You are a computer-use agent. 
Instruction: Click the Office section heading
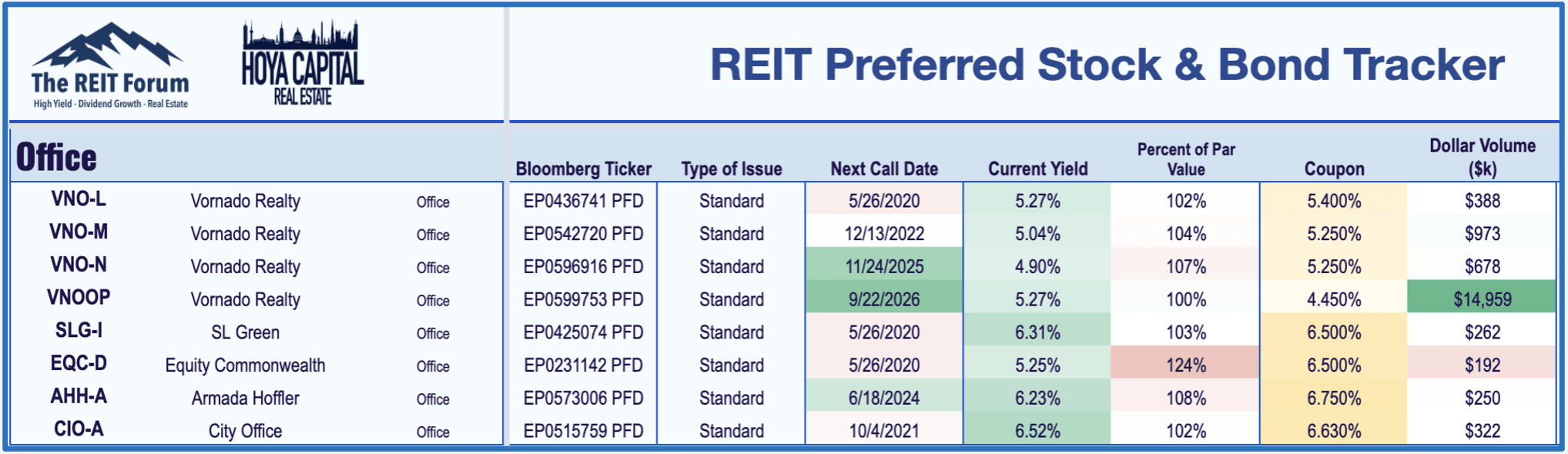coord(56,157)
